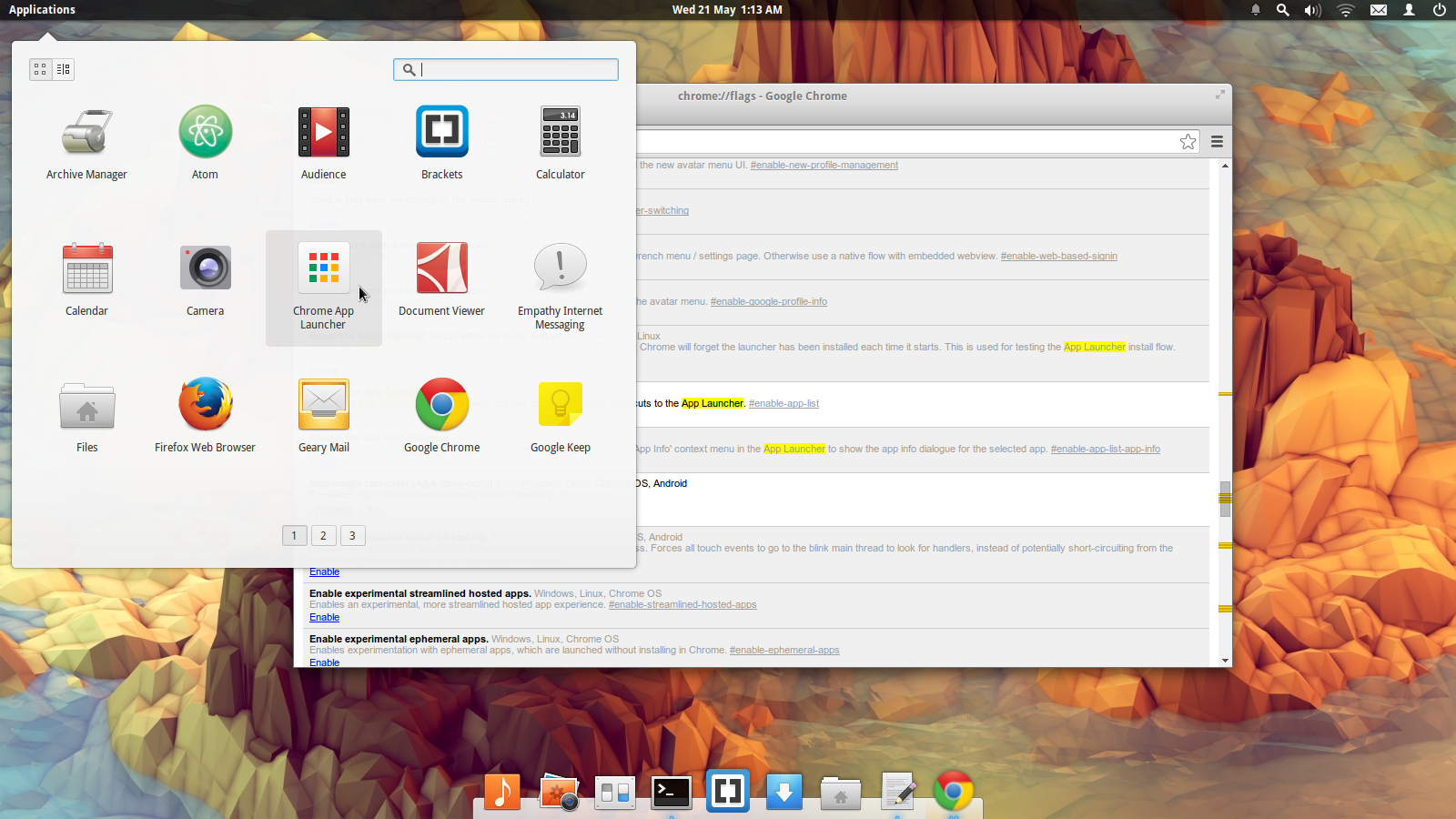Toggle the bookmark star in Chrome's address bar
The height and width of the screenshot is (819, 1456).
point(1188,142)
